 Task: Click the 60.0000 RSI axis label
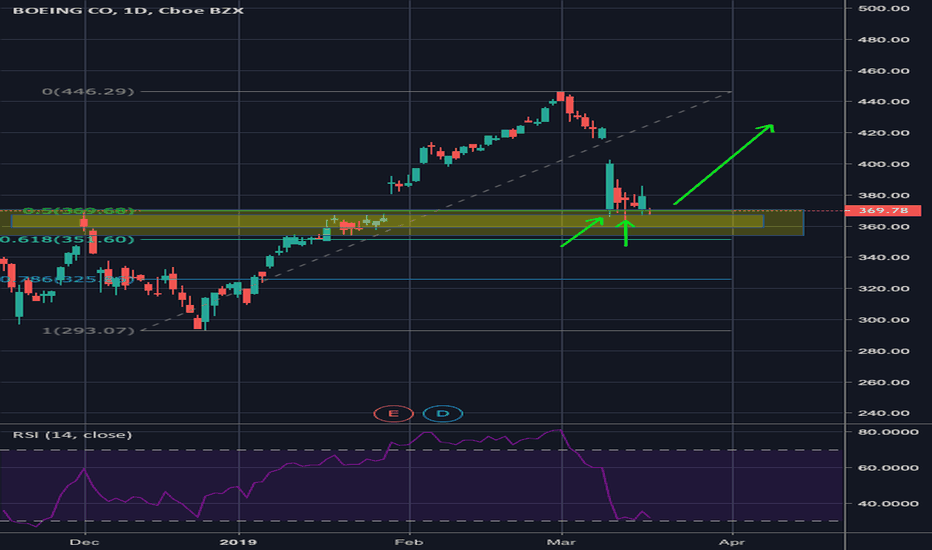(x=888, y=468)
